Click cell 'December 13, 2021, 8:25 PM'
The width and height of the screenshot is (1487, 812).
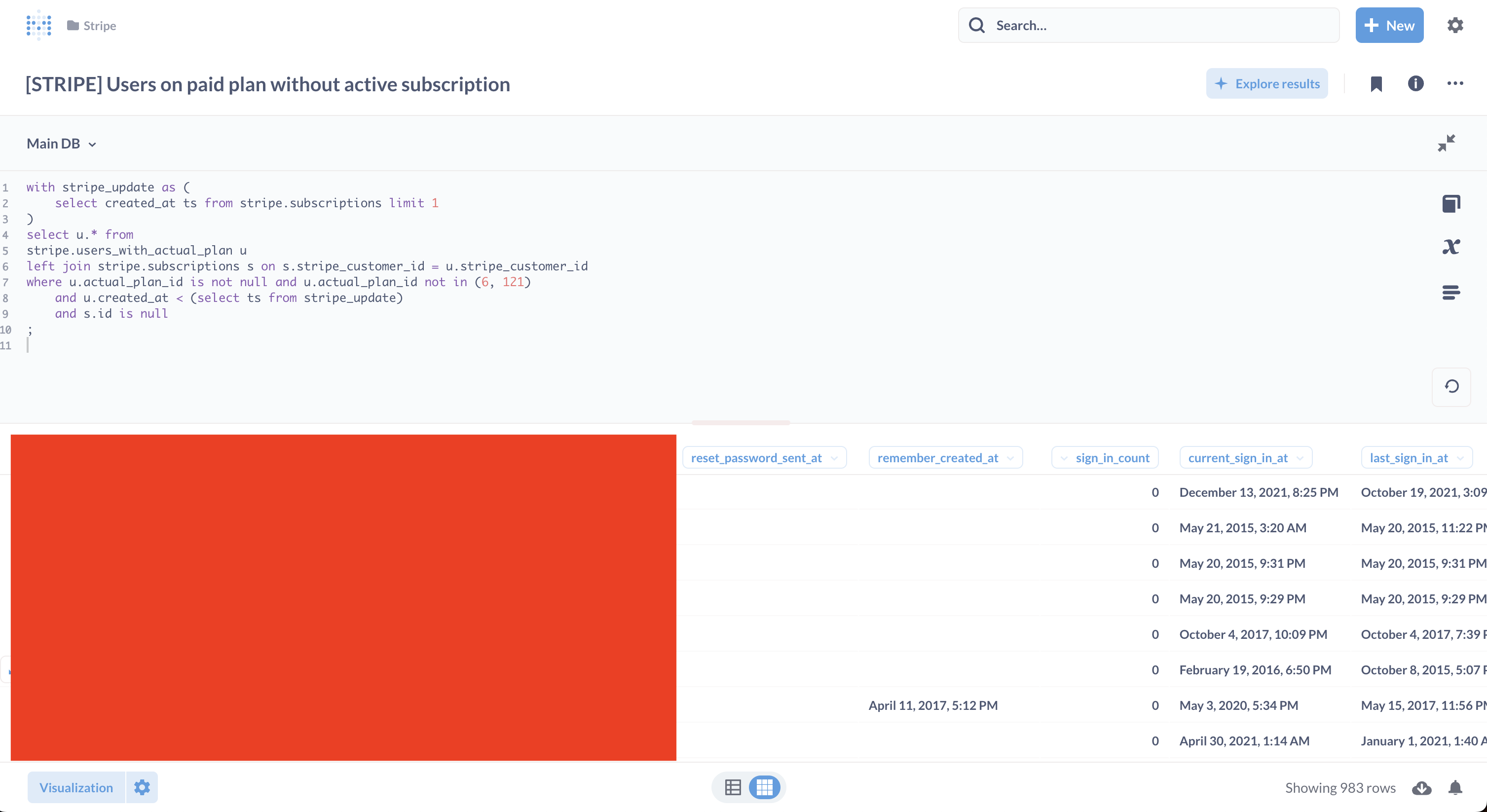point(1259,492)
